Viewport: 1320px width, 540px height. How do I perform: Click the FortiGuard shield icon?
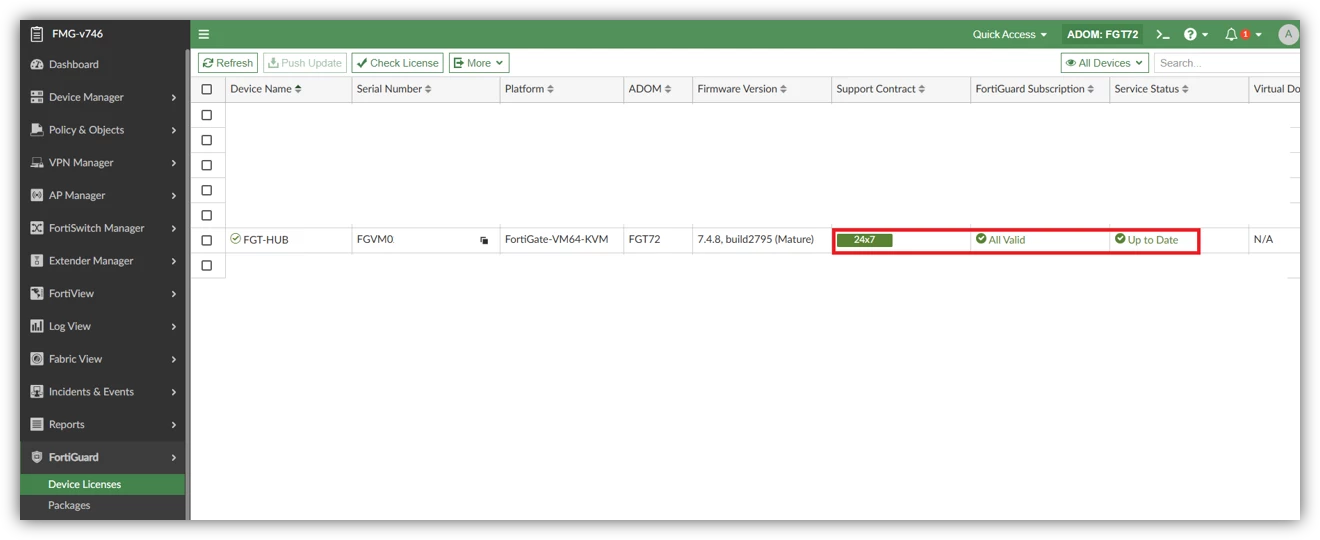click(37, 457)
